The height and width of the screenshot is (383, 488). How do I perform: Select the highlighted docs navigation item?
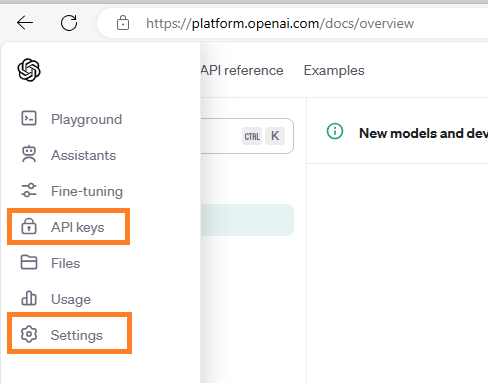pyautogui.click(x=247, y=220)
